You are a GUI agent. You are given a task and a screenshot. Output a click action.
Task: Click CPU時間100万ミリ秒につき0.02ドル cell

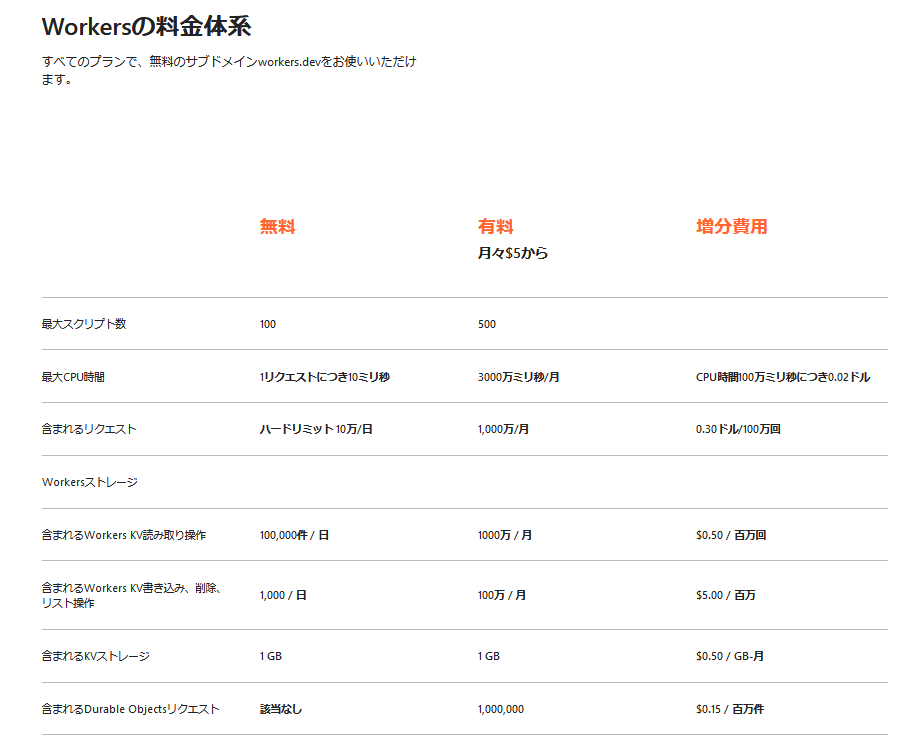pos(783,377)
